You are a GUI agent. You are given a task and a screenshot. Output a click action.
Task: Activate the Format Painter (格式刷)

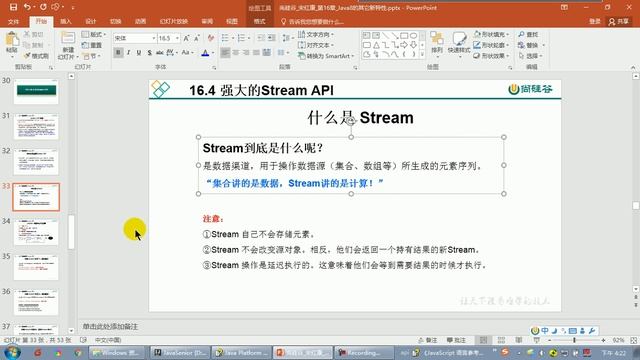click(x=36, y=56)
